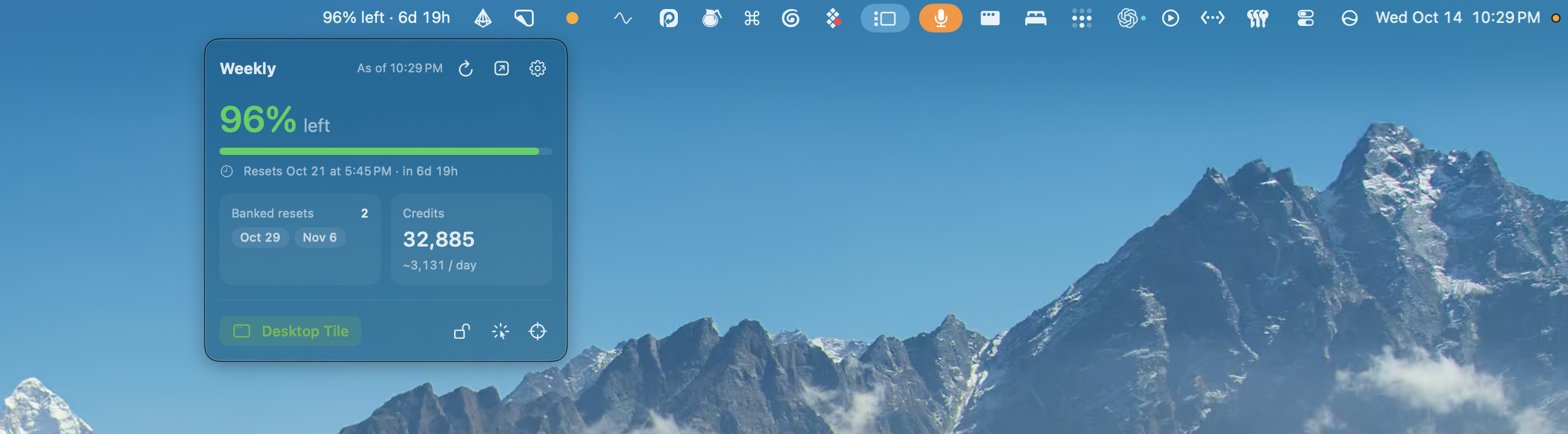The width and height of the screenshot is (1568, 434).
Task: Select the Oct 29 banked reset chip
Action: 260,237
